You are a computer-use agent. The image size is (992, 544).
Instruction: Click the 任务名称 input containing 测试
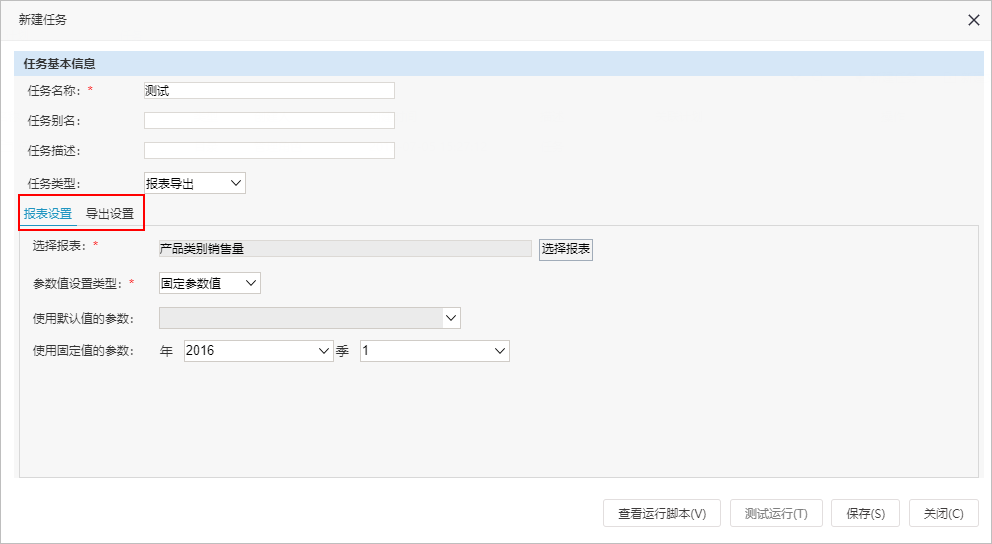[x=269, y=90]
